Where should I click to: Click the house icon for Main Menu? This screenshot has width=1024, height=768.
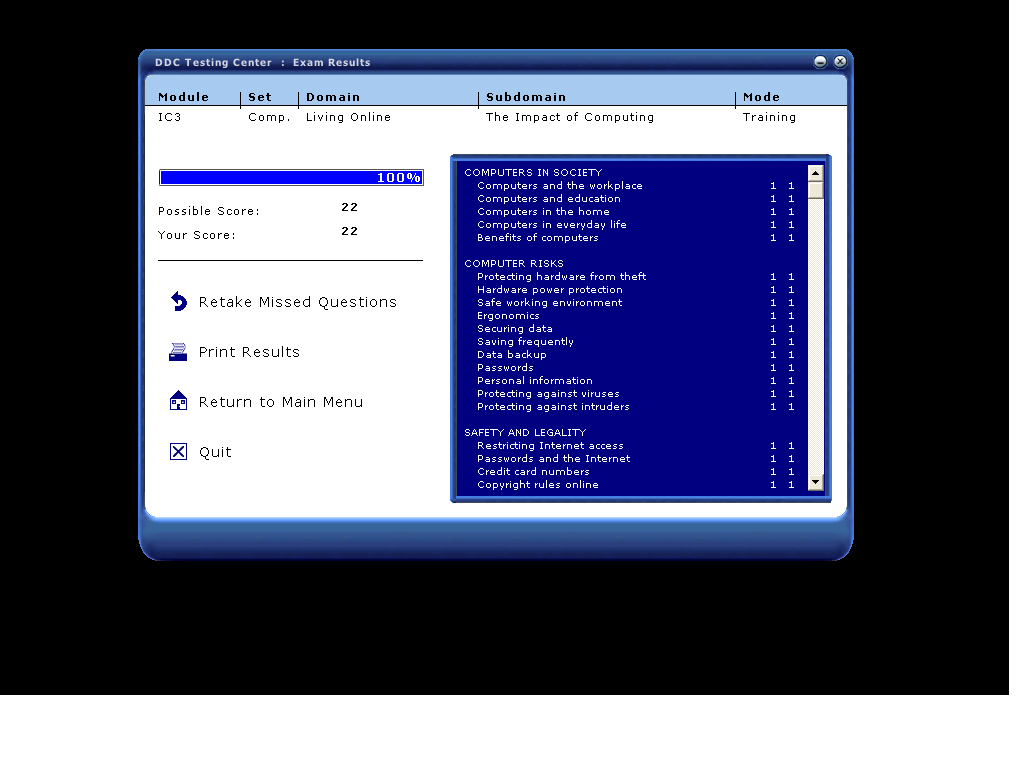click(x=178, y=401)
